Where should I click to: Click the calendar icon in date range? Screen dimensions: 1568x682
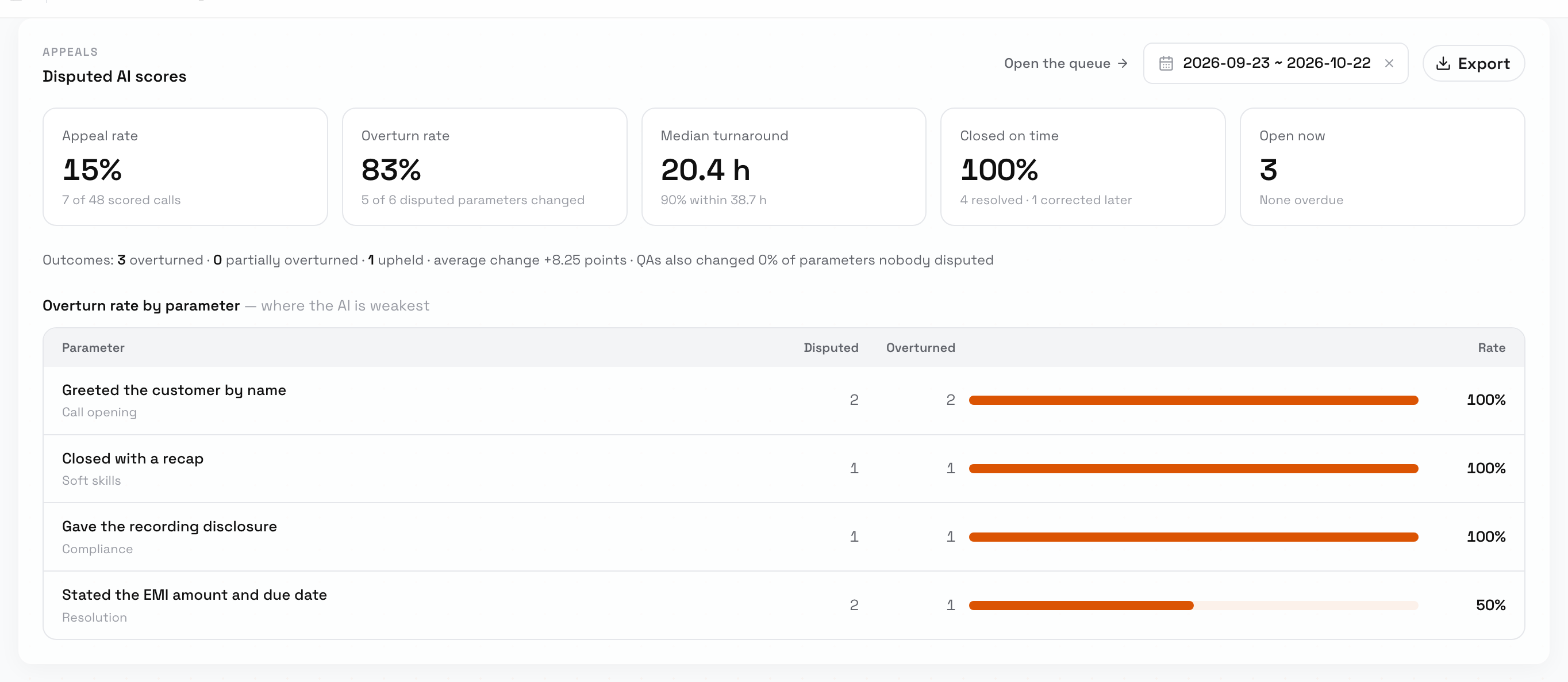pos(1166,63)
